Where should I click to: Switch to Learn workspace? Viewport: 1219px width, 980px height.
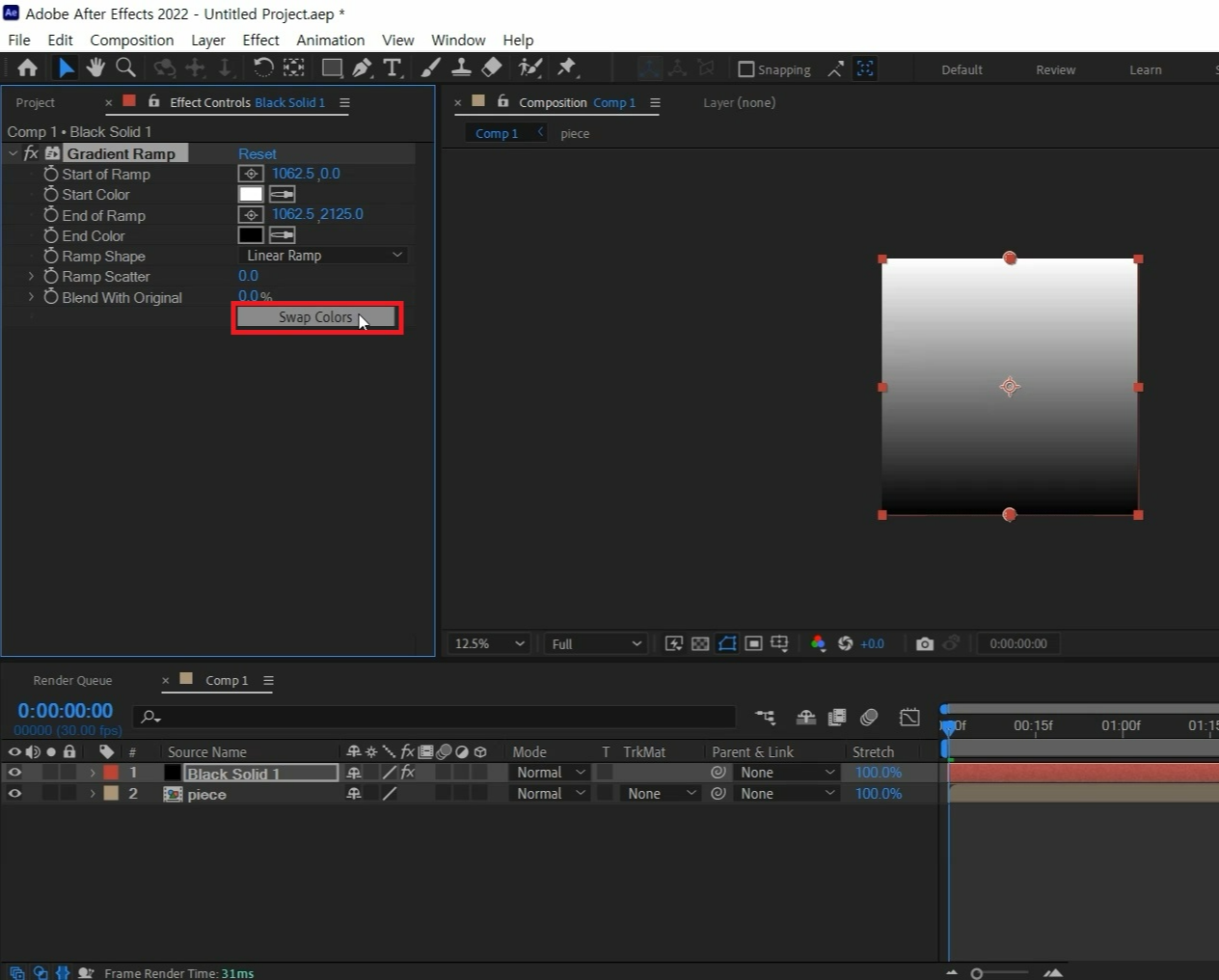[1145, 69]
